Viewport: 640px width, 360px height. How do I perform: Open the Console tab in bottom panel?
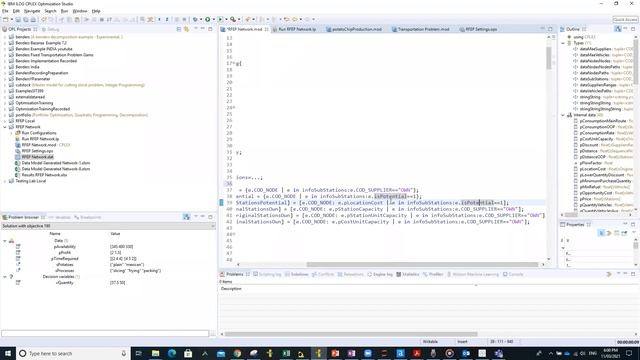513,274
